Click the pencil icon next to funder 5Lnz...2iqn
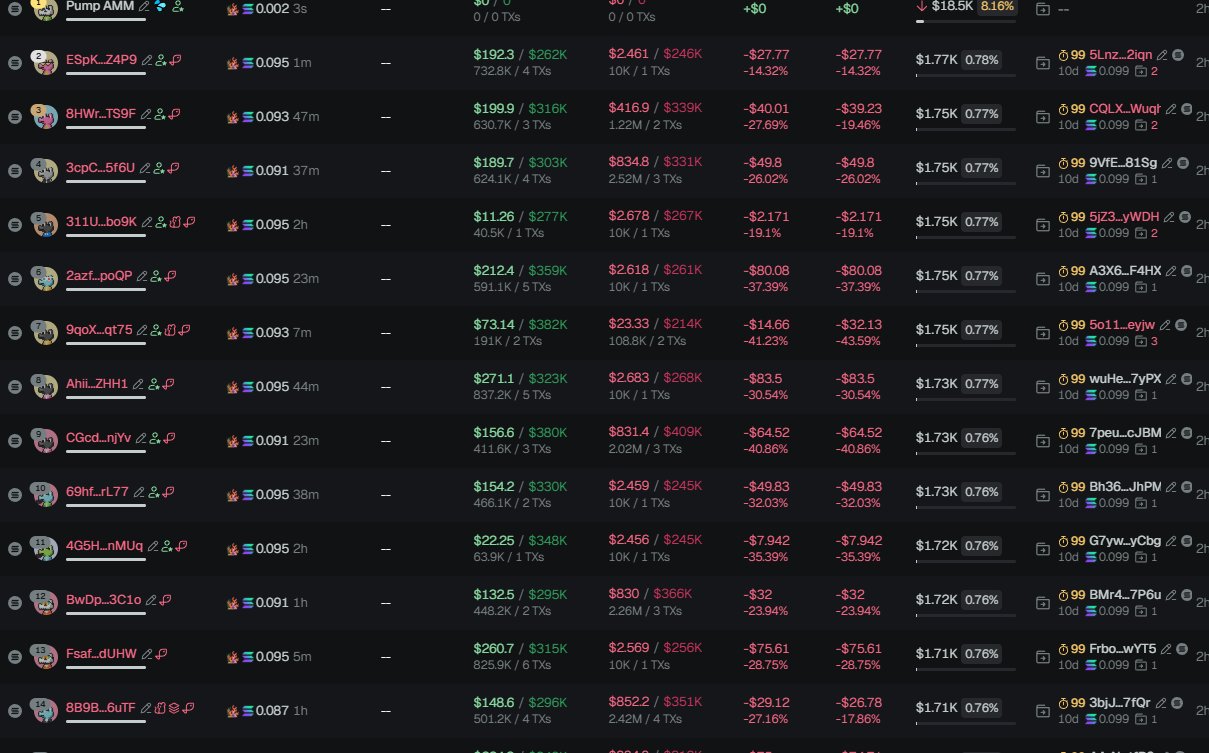1209x753 pixels. pos(1164,54)
